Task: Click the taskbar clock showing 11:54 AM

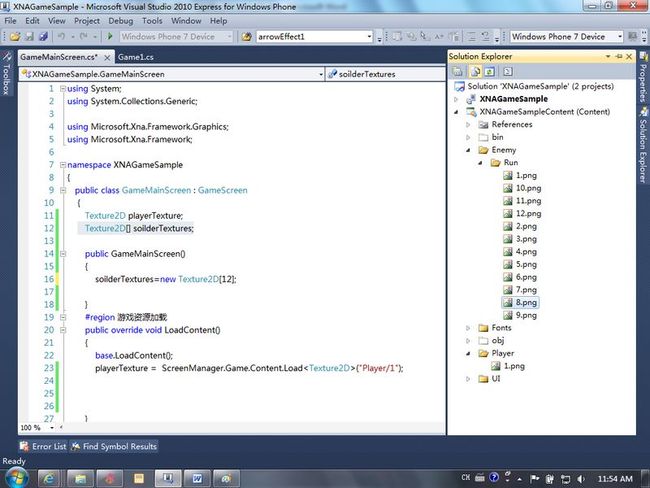Action: click(x=615, y=479)
